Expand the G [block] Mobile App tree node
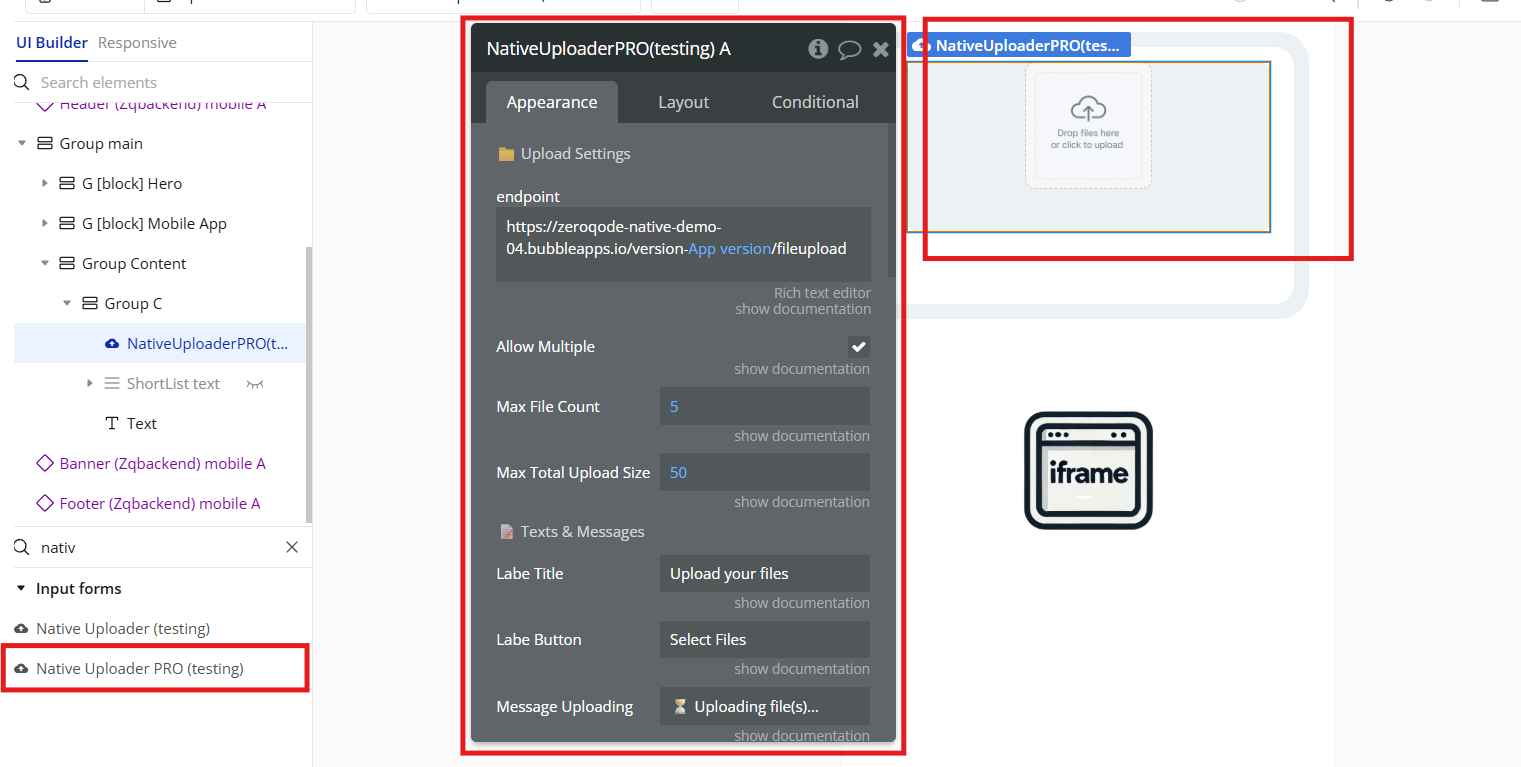The height and width of the screenshot is (767, 1521). tap(45, 223)
